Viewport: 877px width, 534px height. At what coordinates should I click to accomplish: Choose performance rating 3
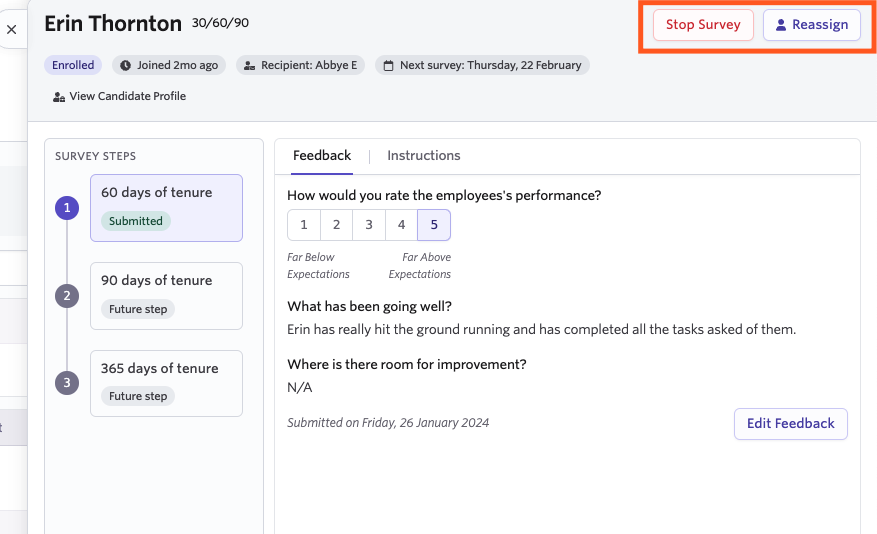pyautogui.click(x=369, y=225)
